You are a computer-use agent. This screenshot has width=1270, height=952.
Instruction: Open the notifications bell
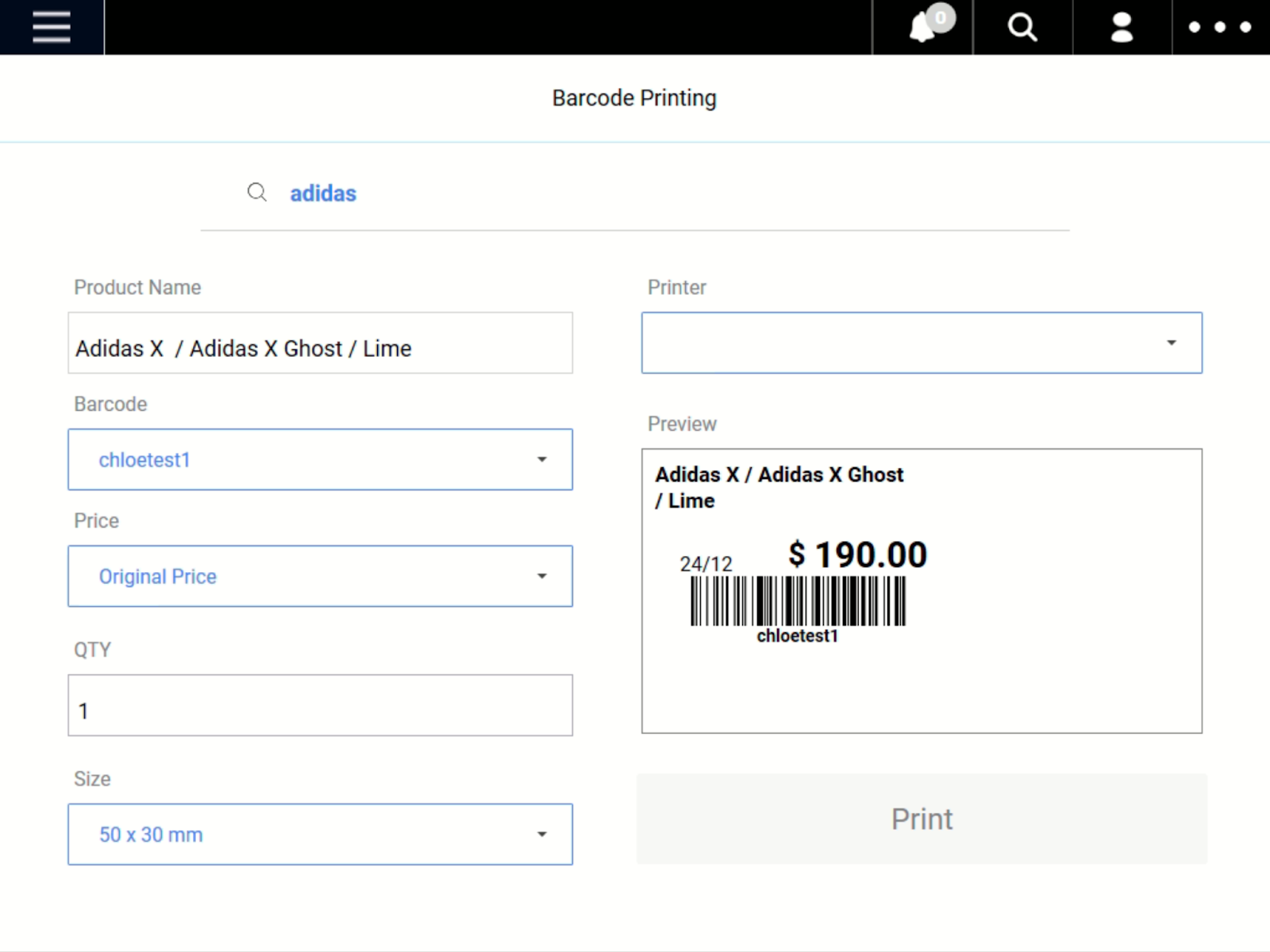click(923, 27)
